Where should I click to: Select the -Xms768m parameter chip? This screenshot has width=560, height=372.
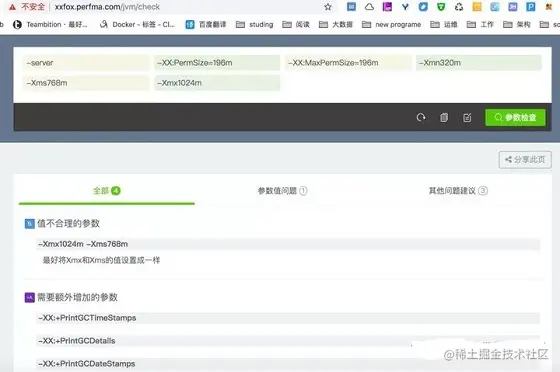point(86,83)
